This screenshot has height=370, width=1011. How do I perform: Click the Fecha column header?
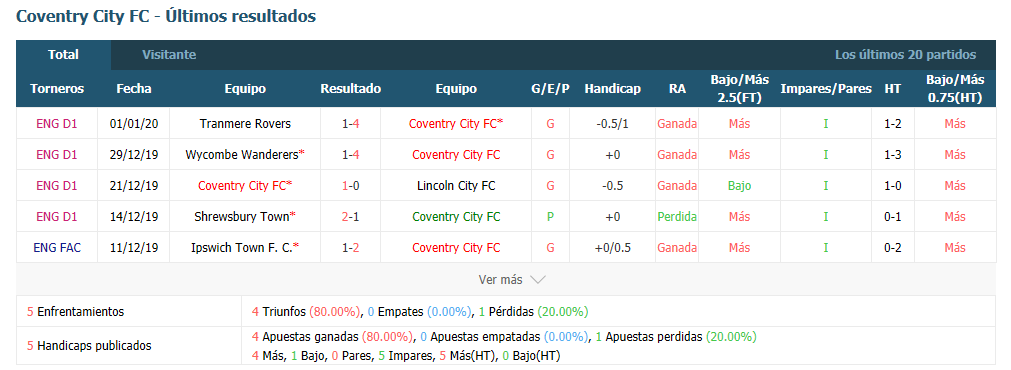[x=133, y=89]
